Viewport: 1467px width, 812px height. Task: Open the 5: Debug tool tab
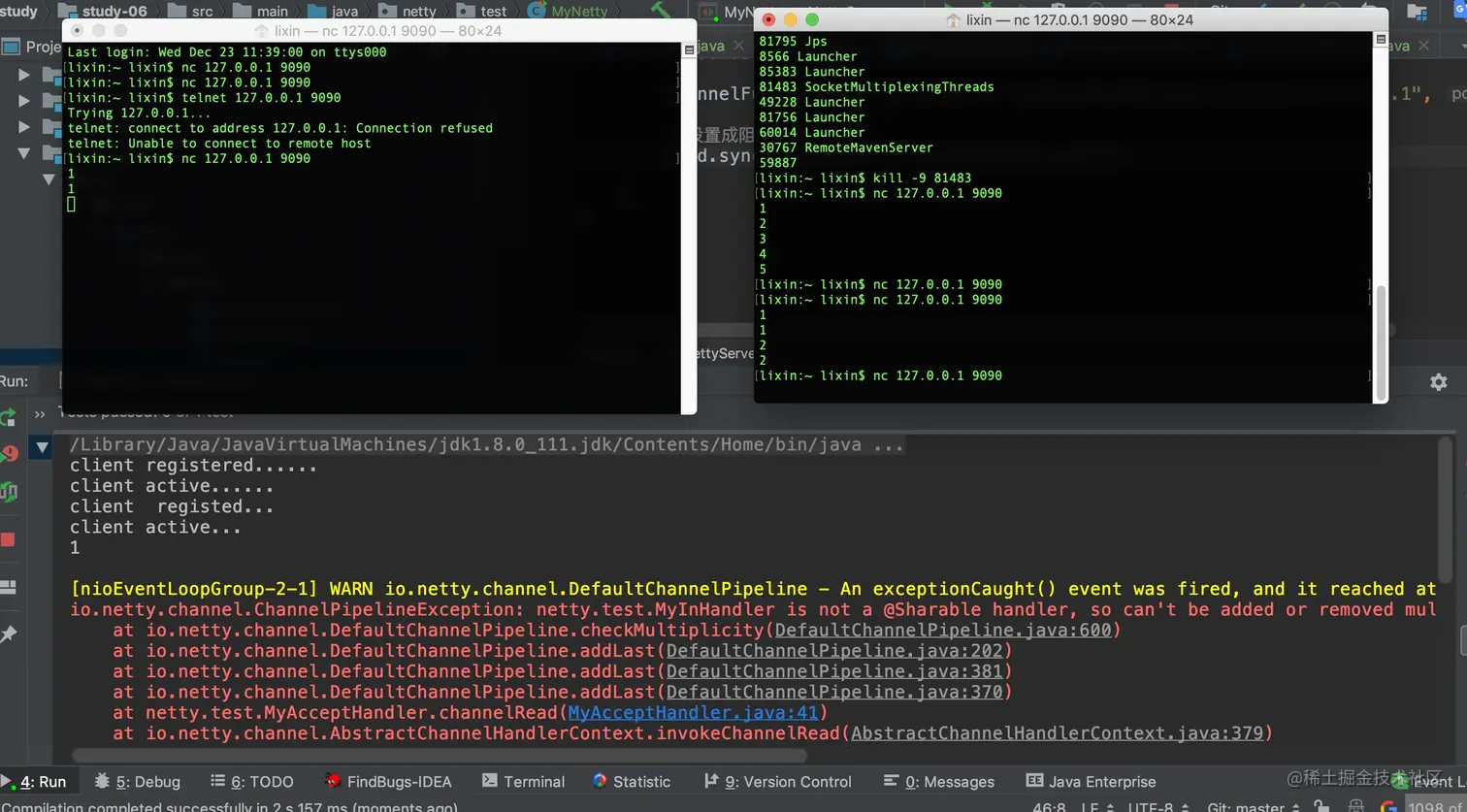point(137,781)
